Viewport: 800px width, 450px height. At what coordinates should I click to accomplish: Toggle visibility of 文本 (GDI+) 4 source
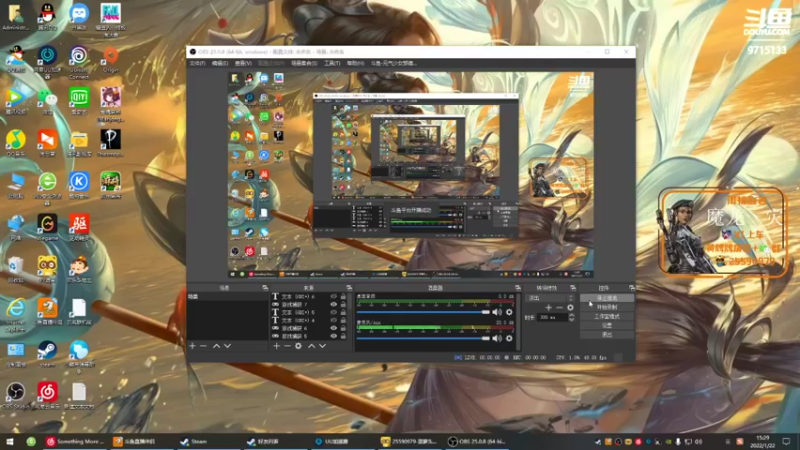[334, 320]
